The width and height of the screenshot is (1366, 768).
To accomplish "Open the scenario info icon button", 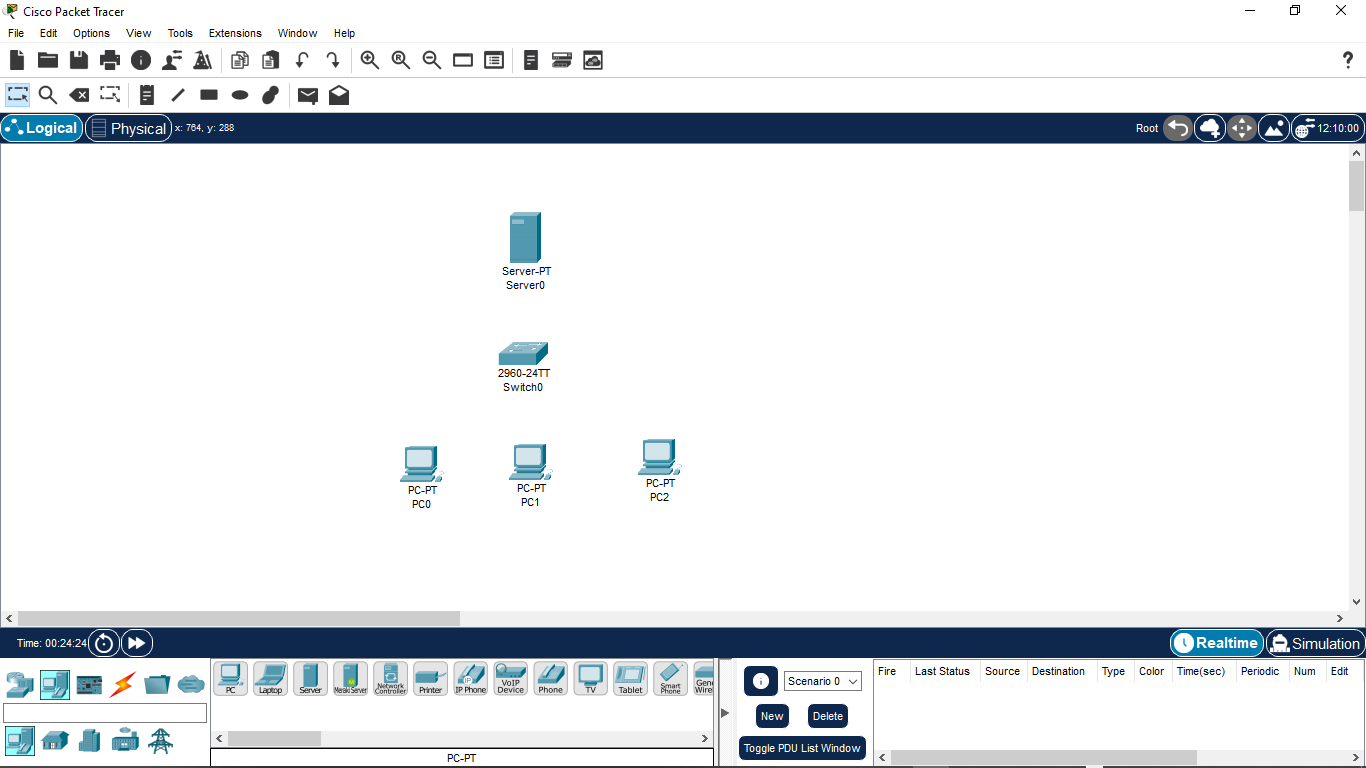I will point(760,681).
